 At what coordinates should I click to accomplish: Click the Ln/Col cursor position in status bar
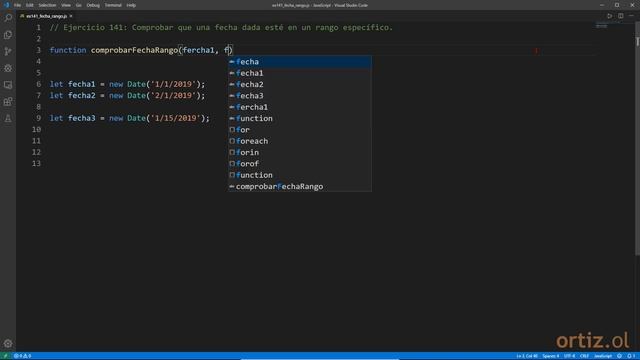point(527,356)
